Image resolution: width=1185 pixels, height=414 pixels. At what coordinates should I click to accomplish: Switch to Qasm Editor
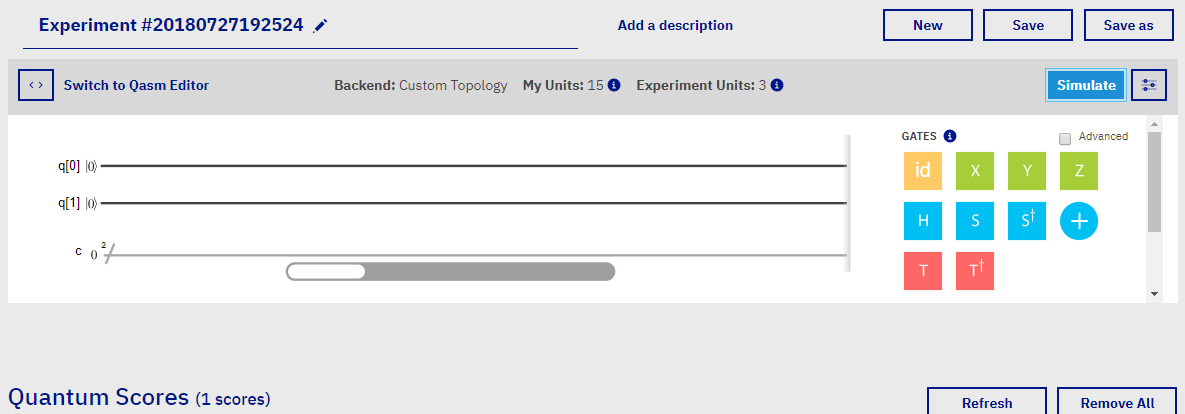136,85
